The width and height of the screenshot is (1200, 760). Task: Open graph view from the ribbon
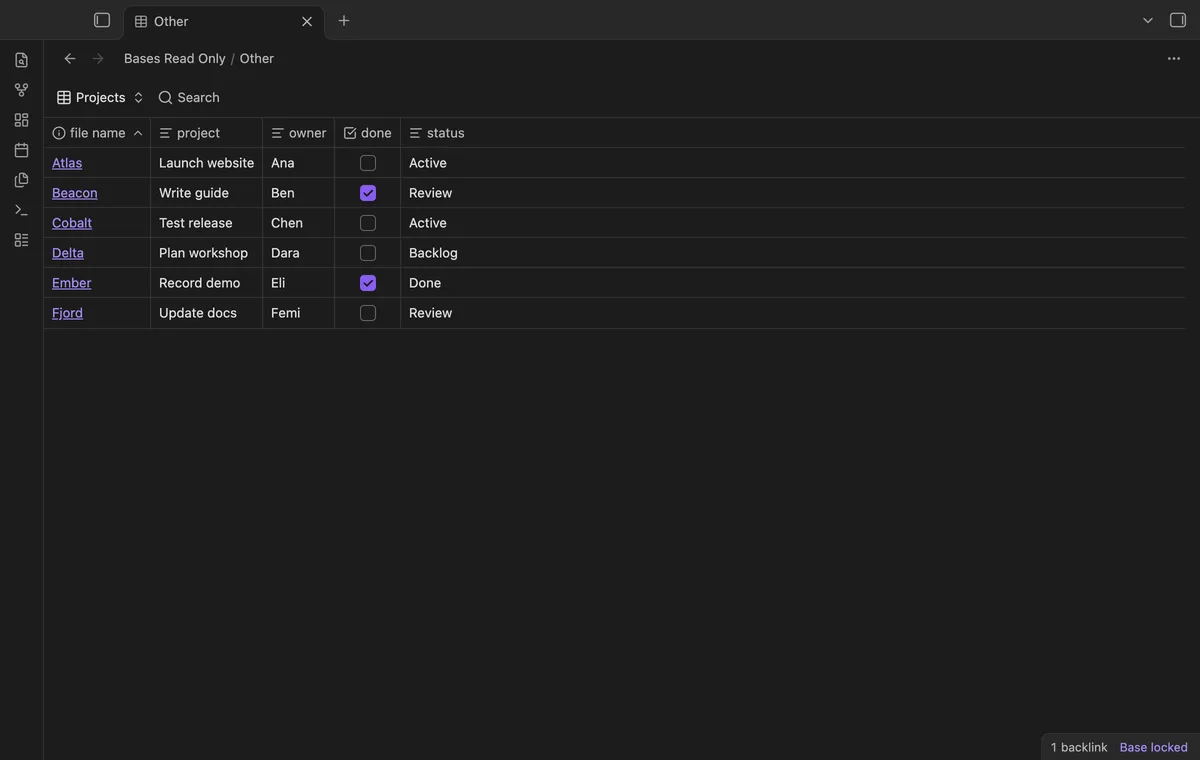(x=21, y=90)
